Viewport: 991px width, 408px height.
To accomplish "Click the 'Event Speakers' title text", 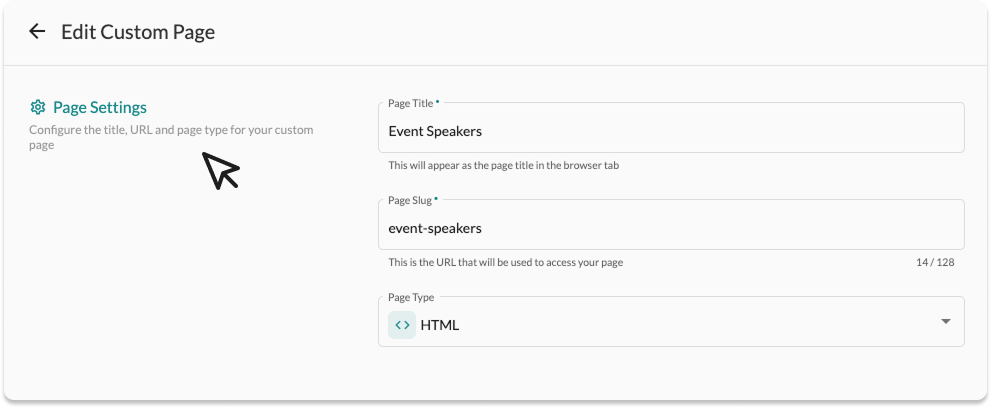I will pos(434,130).
